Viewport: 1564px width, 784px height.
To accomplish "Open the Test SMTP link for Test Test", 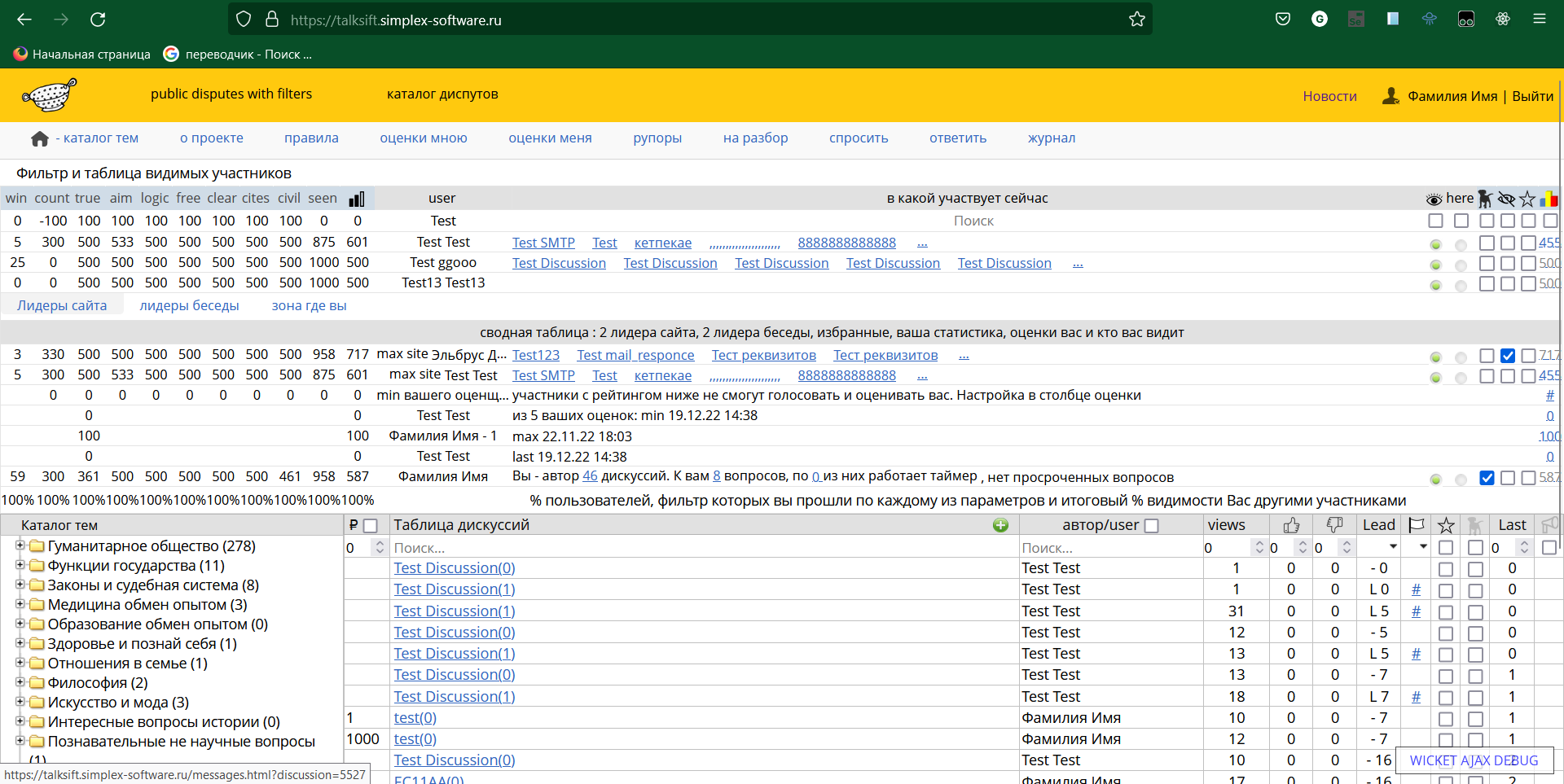I will click(543, 243).
